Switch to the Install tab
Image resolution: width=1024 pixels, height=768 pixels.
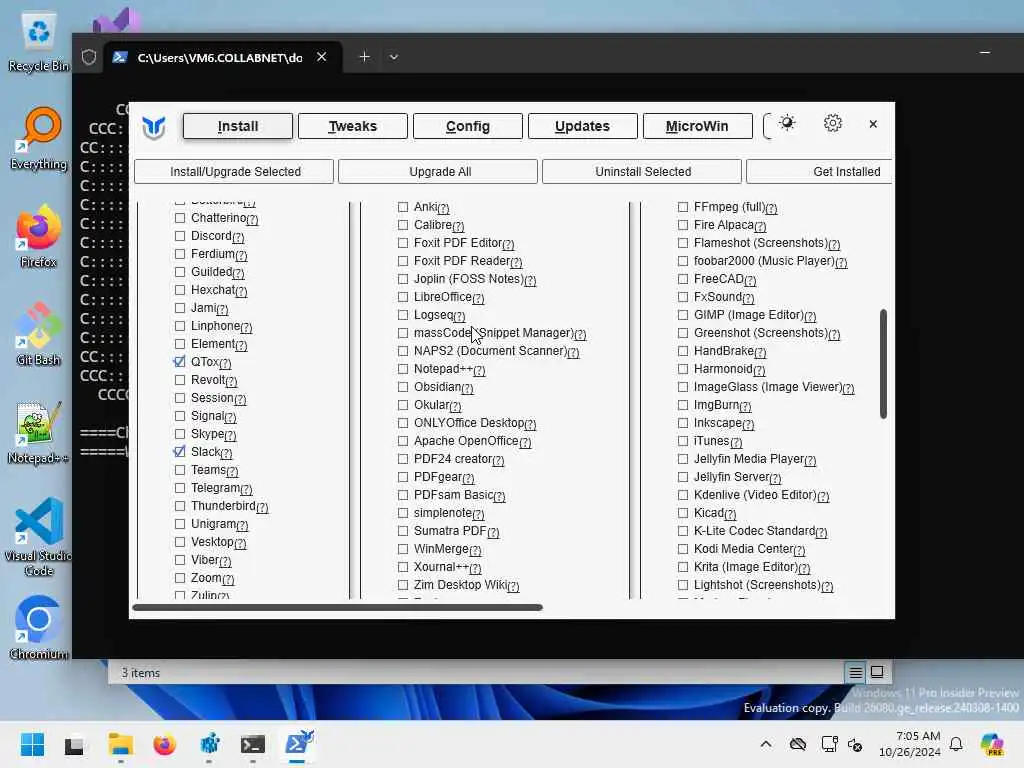(238, 126)
